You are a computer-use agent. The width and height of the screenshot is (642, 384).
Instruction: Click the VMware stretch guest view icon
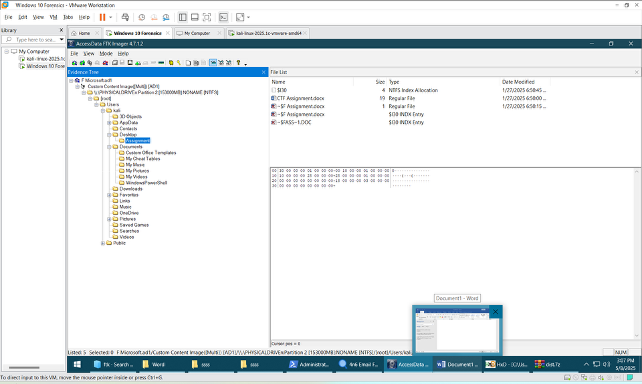click(x=240, y=17)
